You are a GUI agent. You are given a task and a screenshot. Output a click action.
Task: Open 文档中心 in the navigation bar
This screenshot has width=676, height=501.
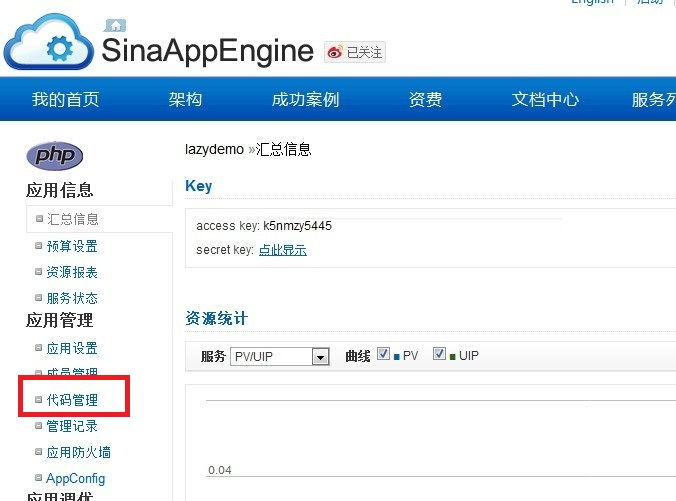(x=545, y=100)
